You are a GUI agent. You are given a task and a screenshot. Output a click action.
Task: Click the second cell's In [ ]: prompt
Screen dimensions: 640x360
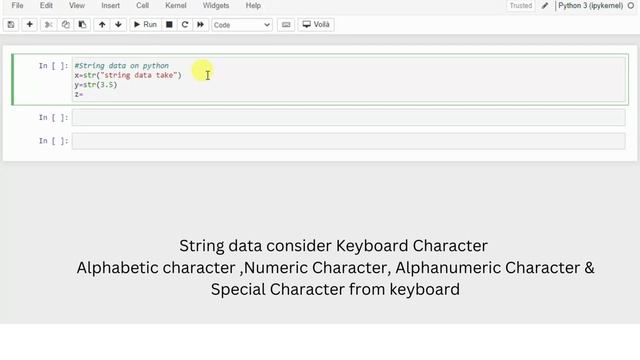pyautogui.click(x=53, y=118)
